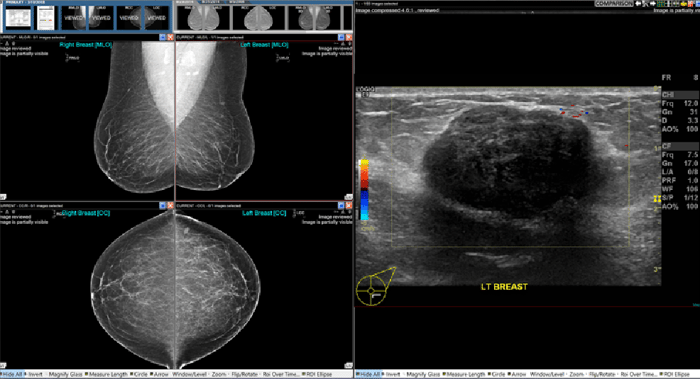This screenshot has width=700, height=379.
Task: Click the blue icon in the Left Breast CC header
Action: (x=342, y=205)
